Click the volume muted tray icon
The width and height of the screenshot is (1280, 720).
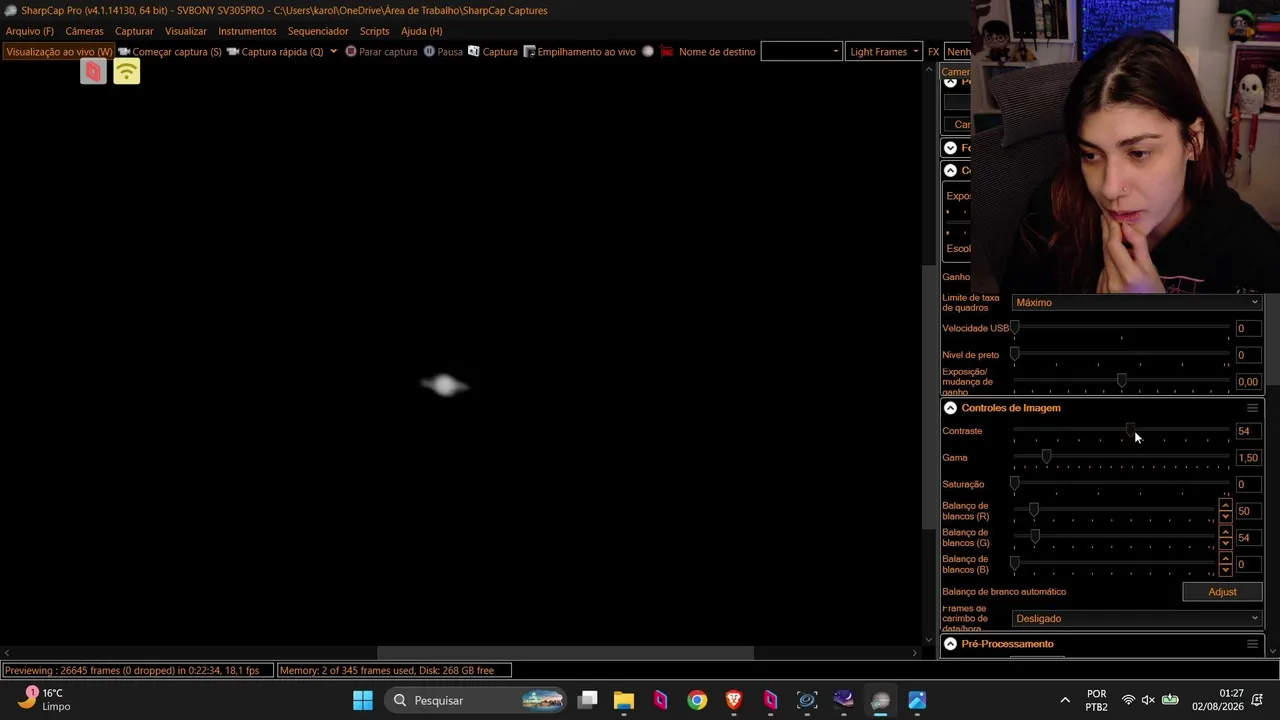[1148, 700]
